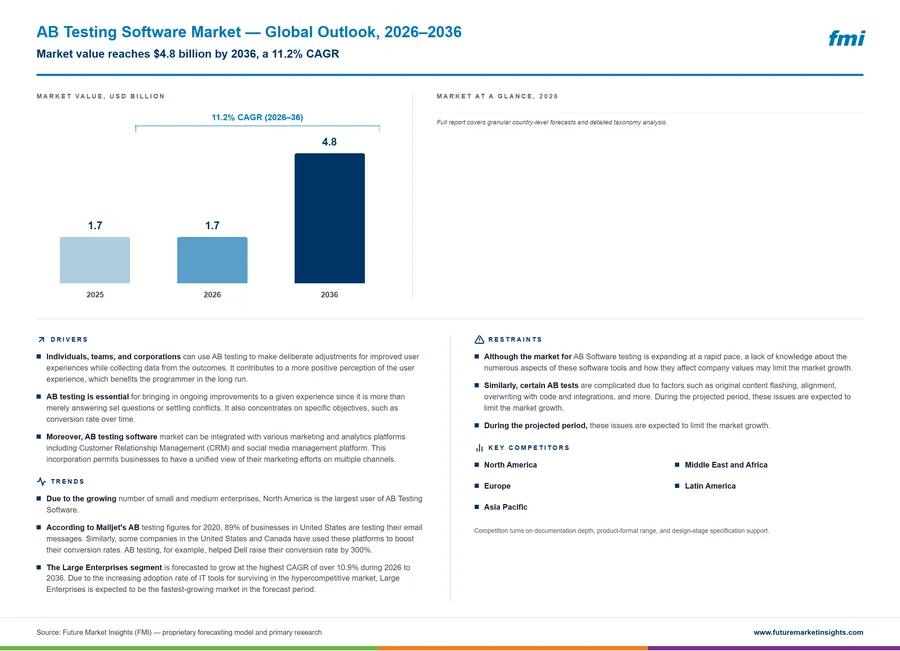Click the 2036 dark navy bar
The height and width of the screenshot is (651, 900).
pos(329,218)
